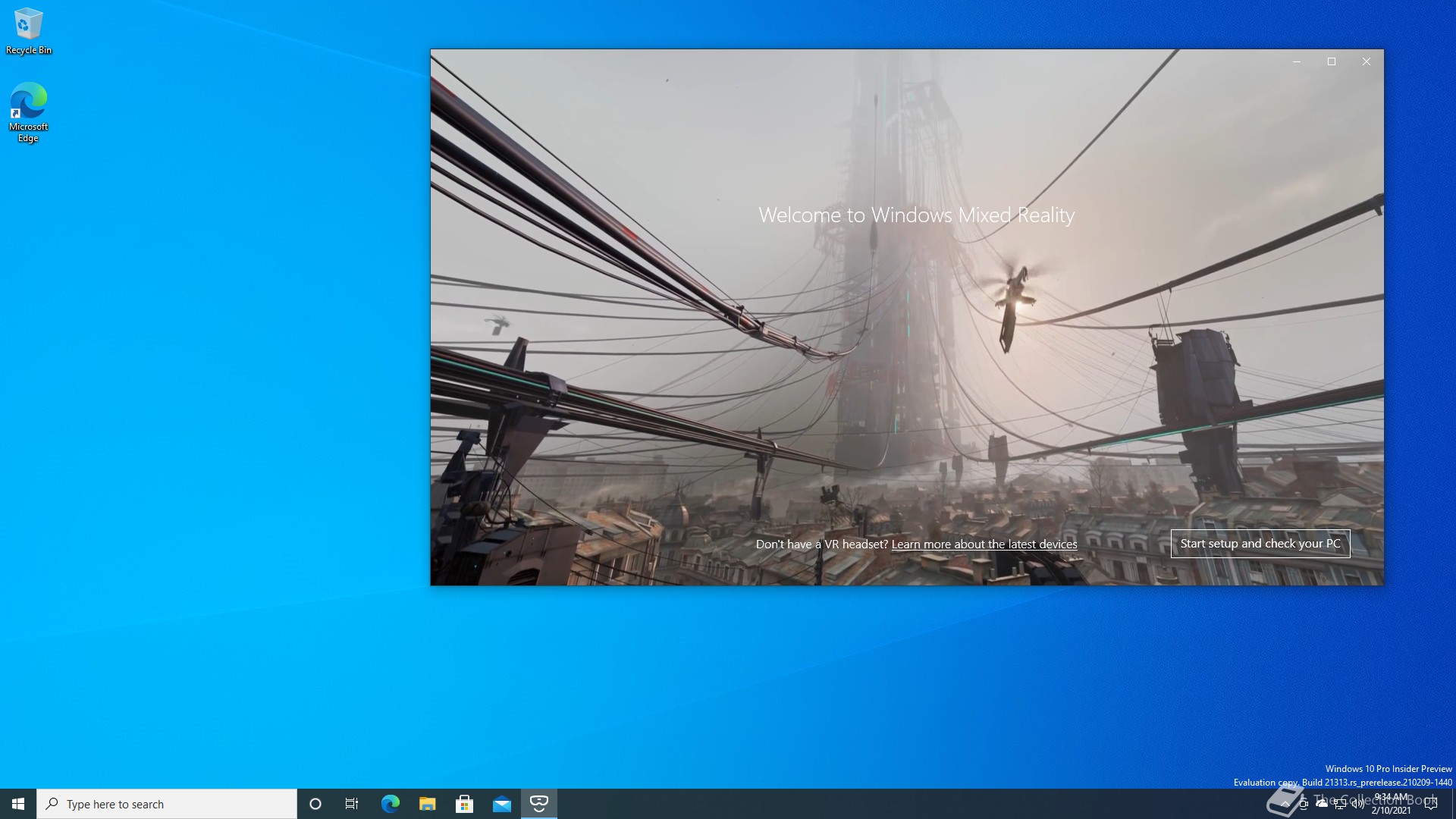Open the Recycle Bin desktop icon
Viewport: 1456px width, 819px height.
click(x=29, y=31)
